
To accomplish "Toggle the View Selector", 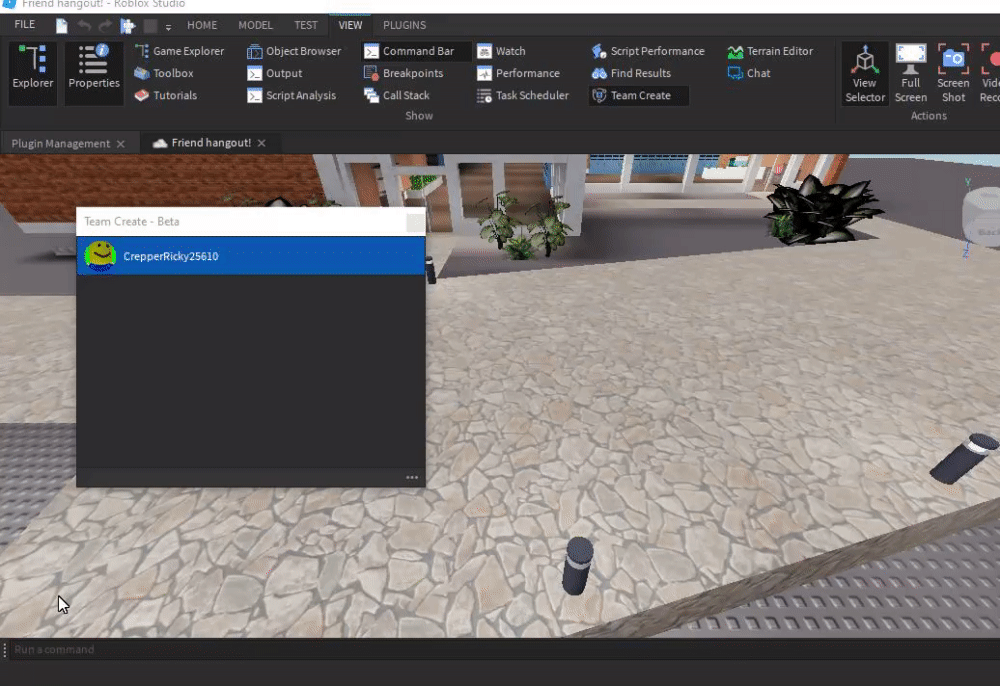I will click(x=865, y=73).
